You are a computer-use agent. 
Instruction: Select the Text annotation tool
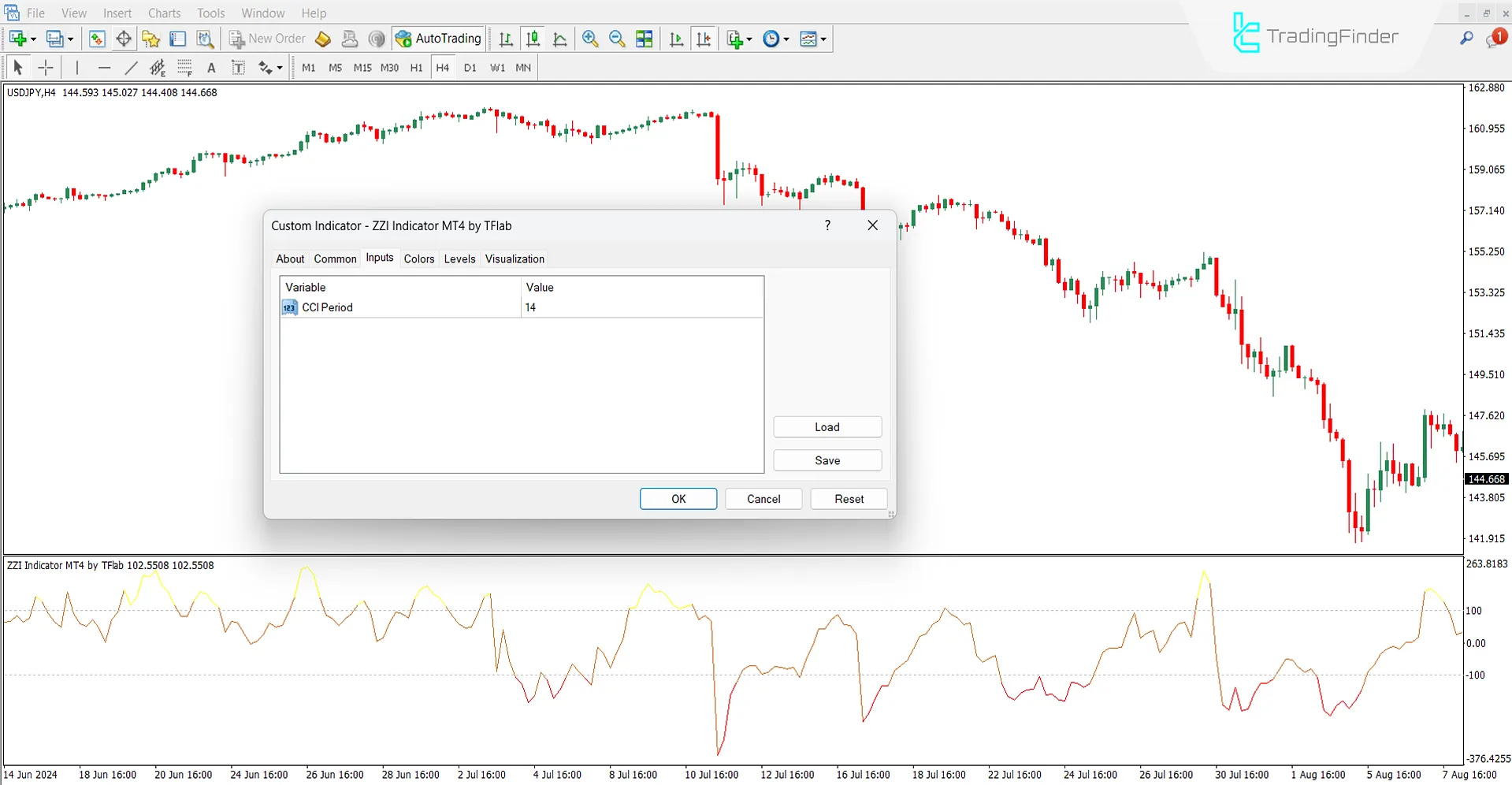(x=210, y=68)
